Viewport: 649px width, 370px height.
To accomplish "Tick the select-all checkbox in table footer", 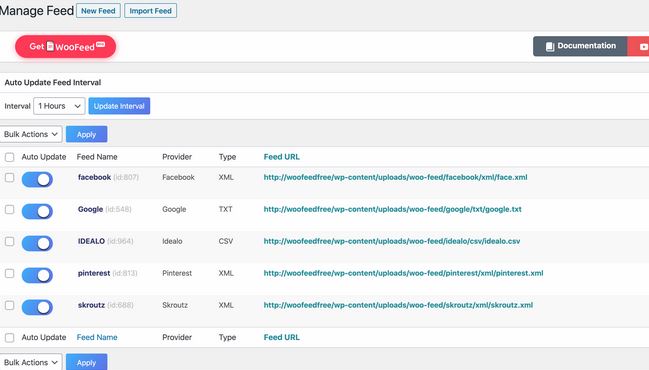I will 10,338.
